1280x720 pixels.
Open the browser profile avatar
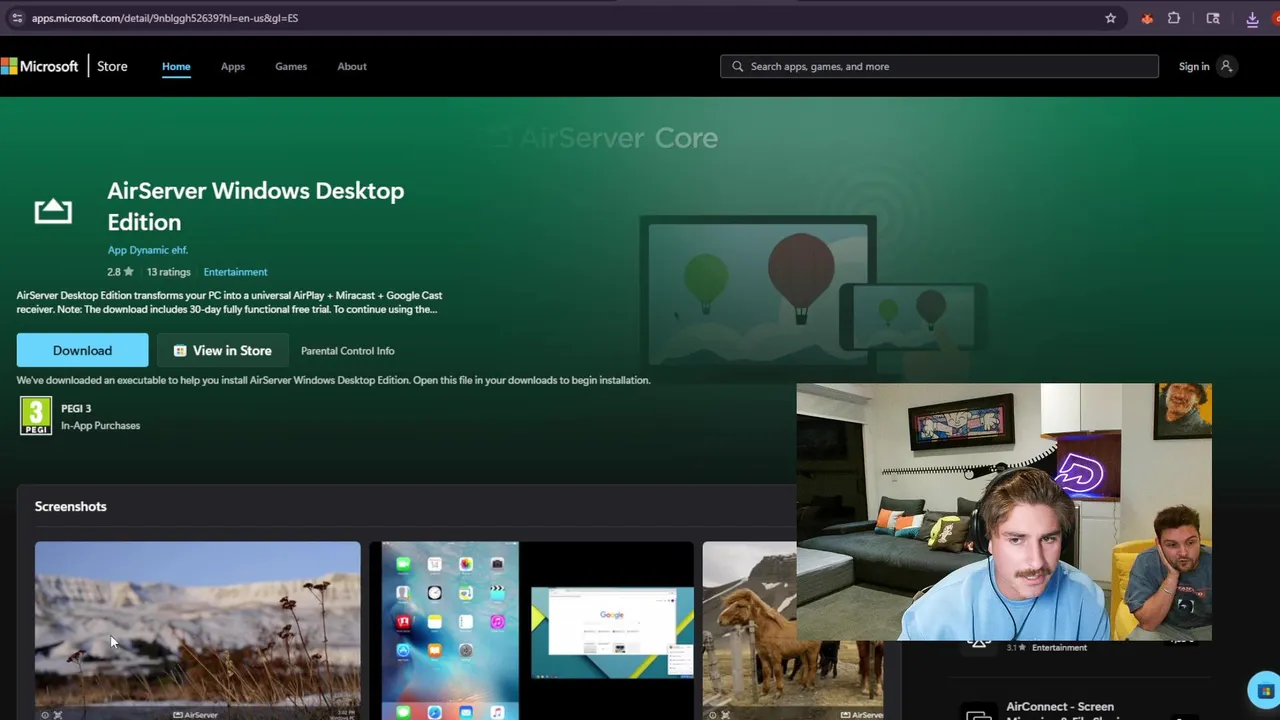1276,18
